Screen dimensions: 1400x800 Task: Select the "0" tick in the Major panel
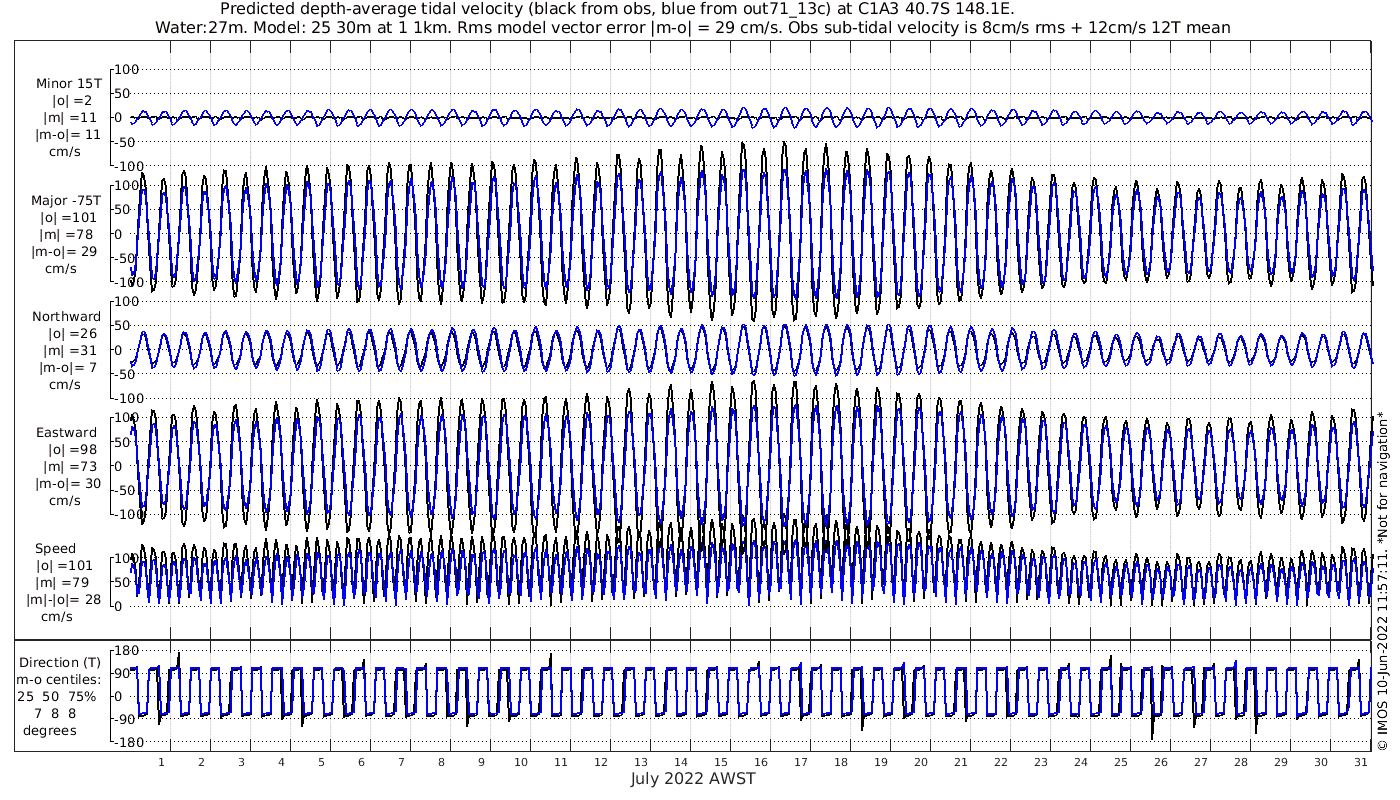coord(118,234)
